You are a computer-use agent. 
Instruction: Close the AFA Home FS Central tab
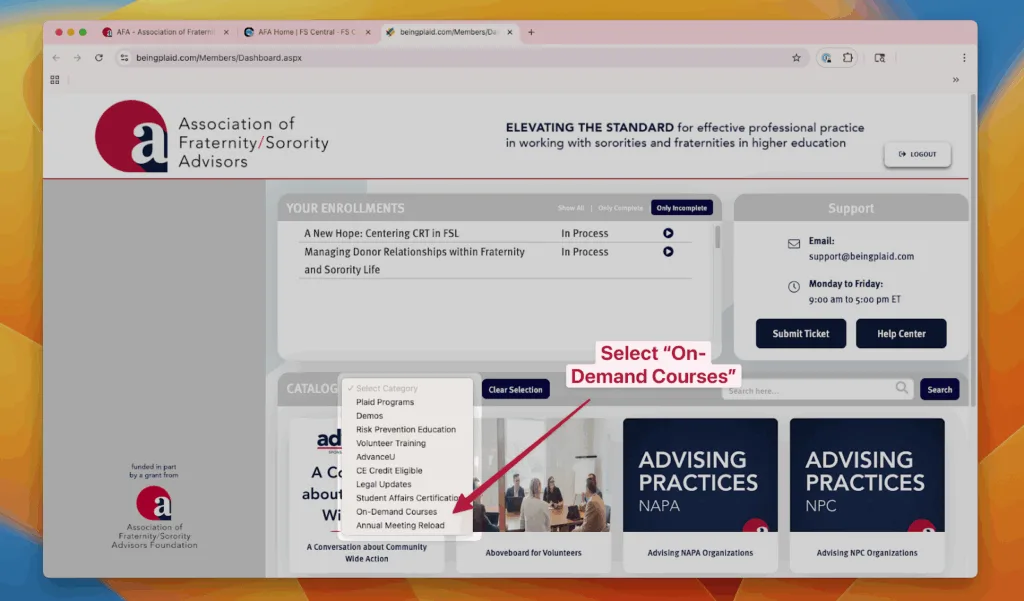click(x=368, y=32)
